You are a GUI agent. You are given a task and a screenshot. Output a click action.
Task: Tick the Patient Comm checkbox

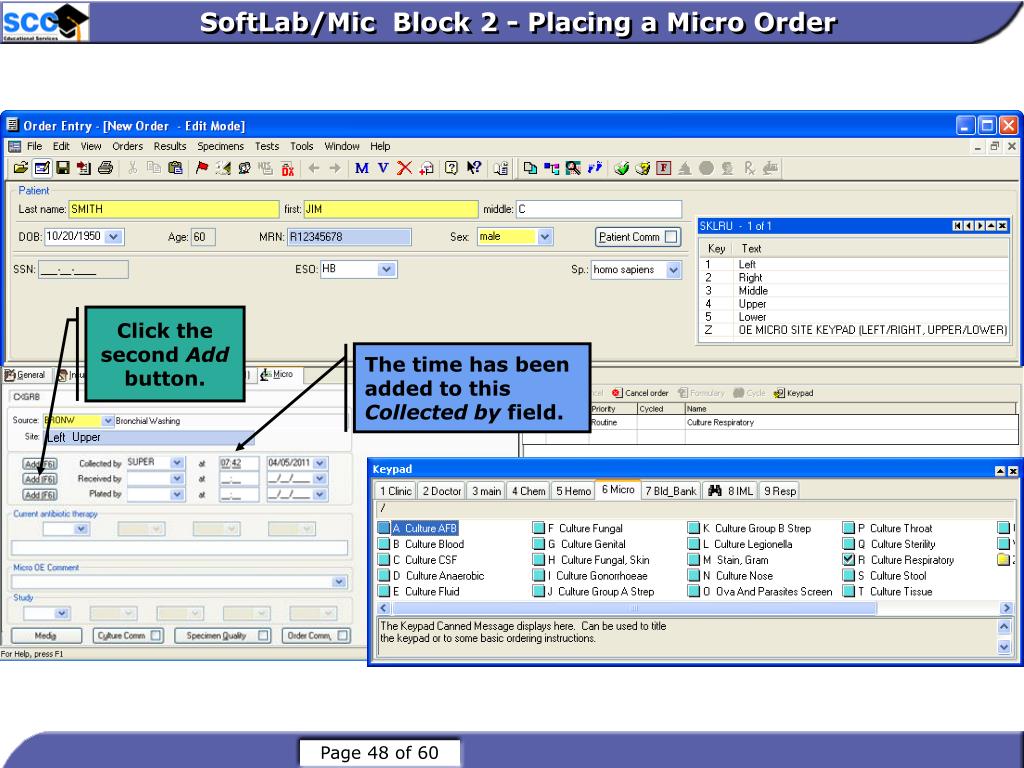click(x=671, y=237)
